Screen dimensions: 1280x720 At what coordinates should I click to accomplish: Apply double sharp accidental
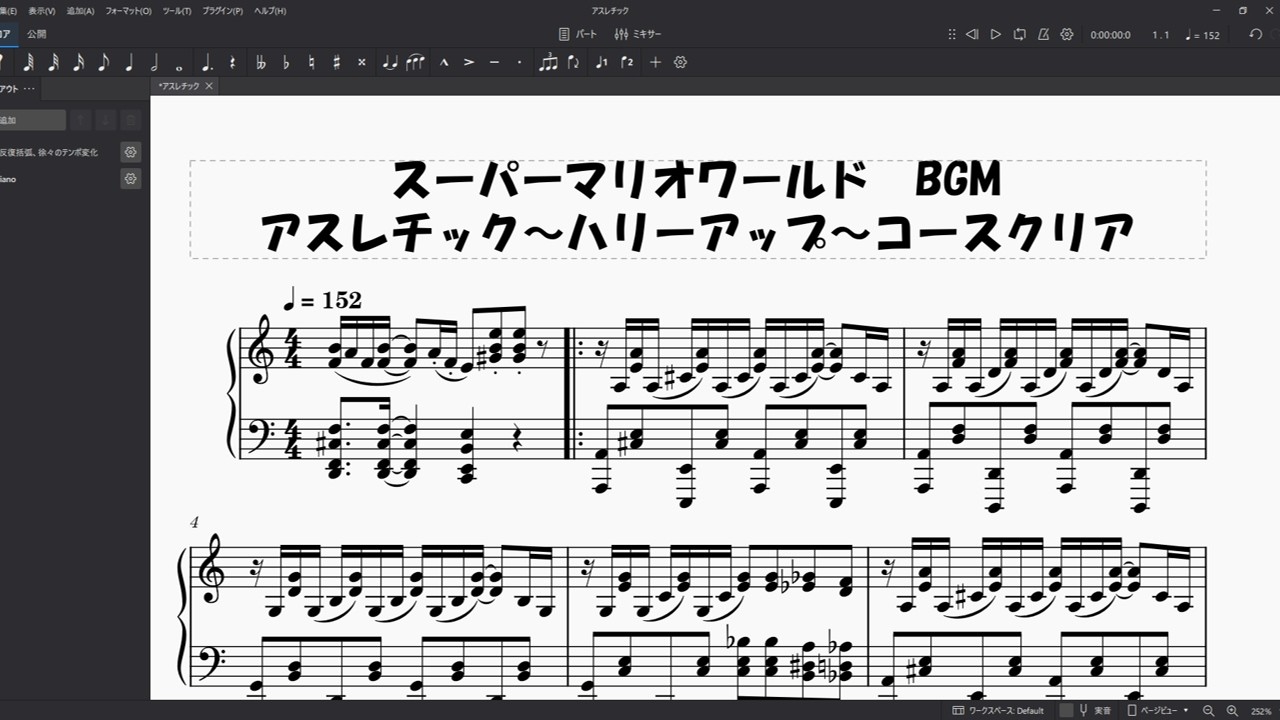click(362, 62)
